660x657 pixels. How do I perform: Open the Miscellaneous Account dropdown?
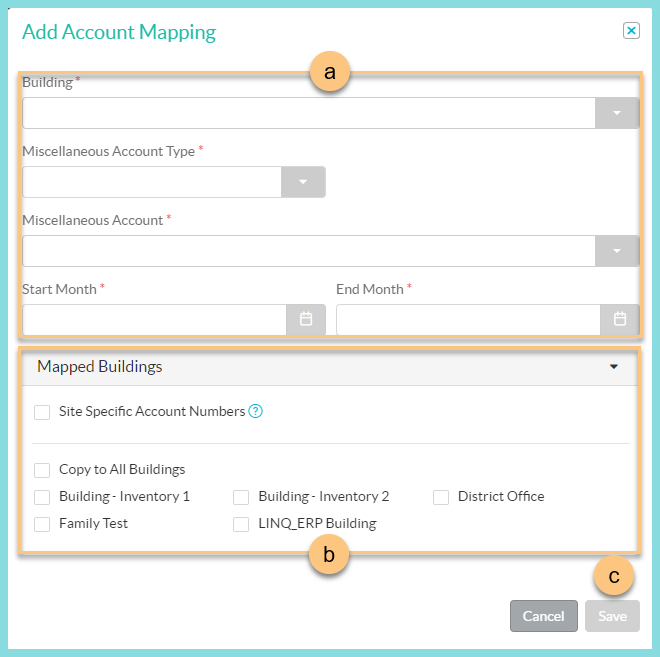tap(617, 251)
